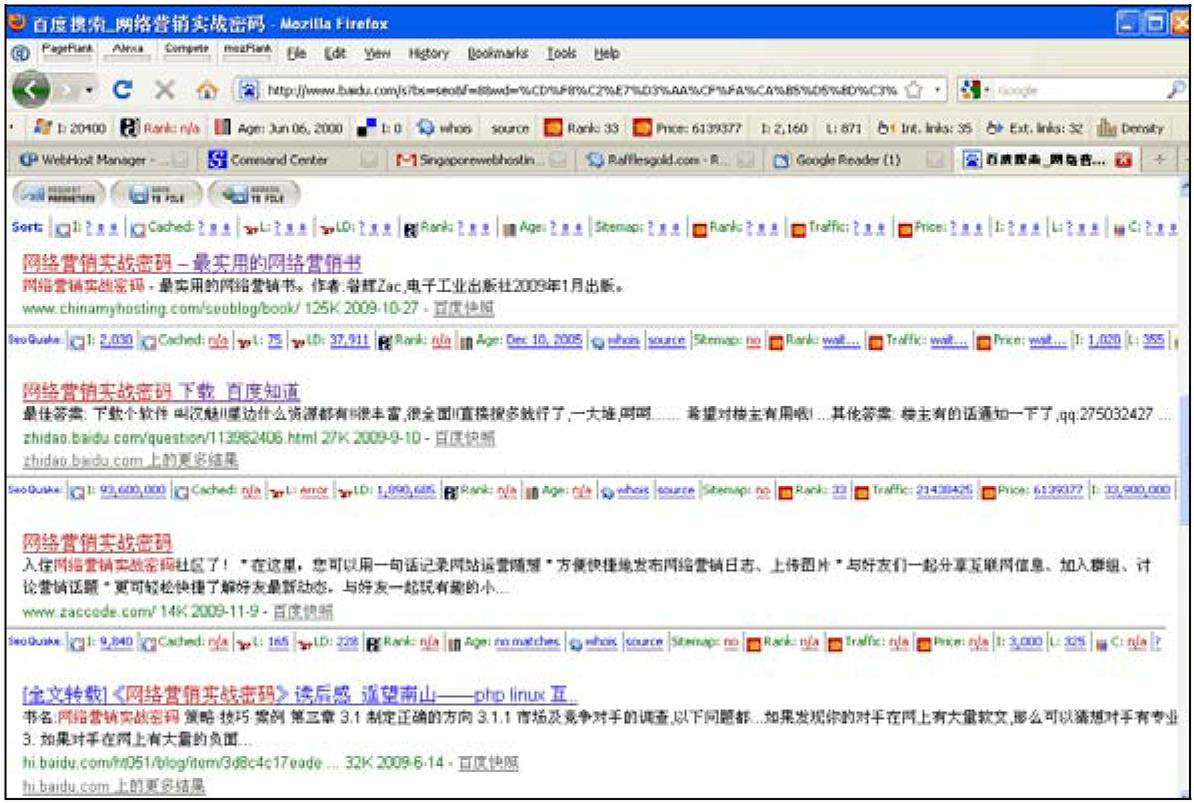Click the 'Price: 6139377' toolbar item
Viewport: 1194px width, 803px height.
point(688,127)
